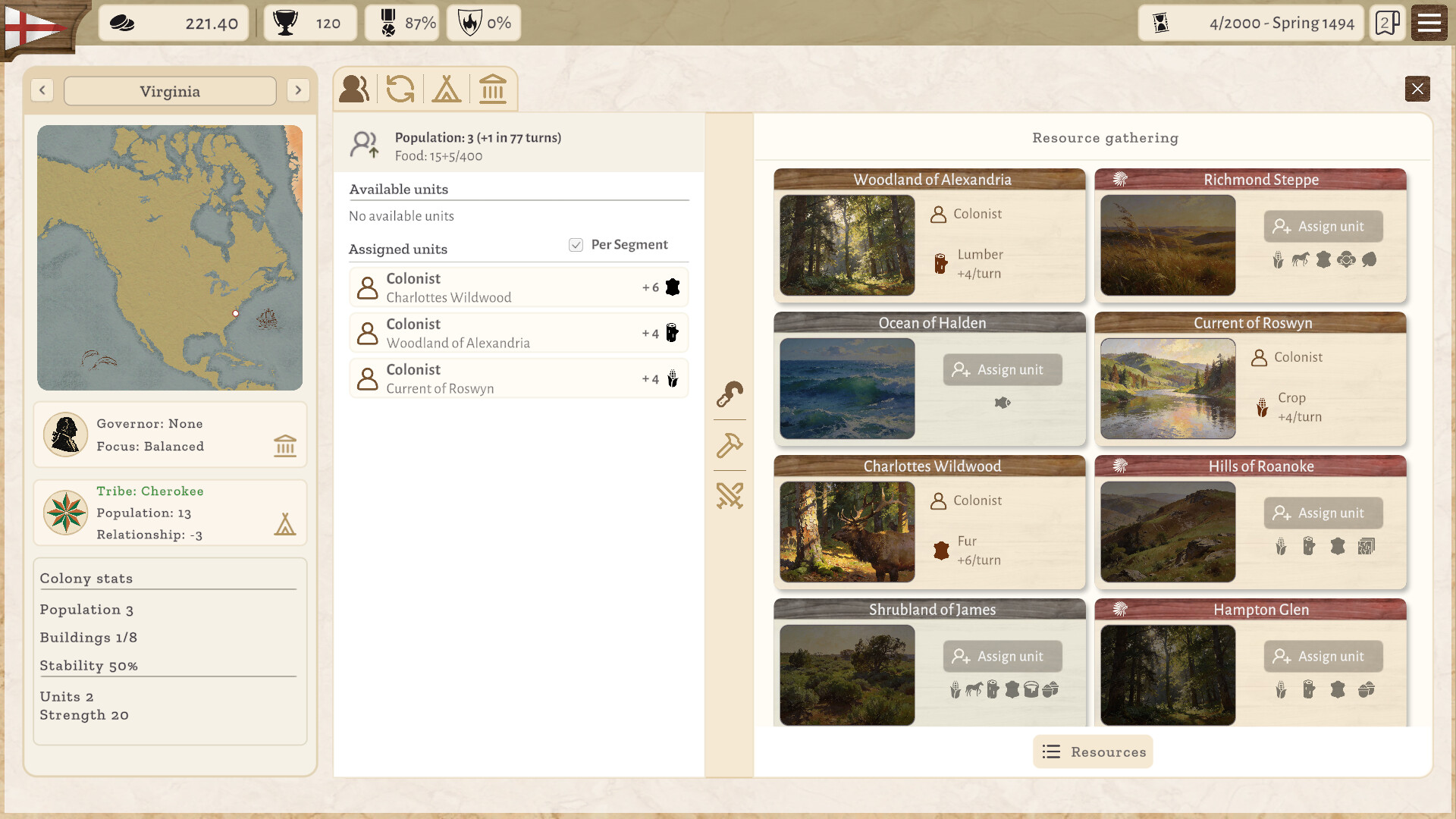
Task: Select the Colonist at Charlottes Wildwood
Action: pyautogui.click(x=519, y=287)
